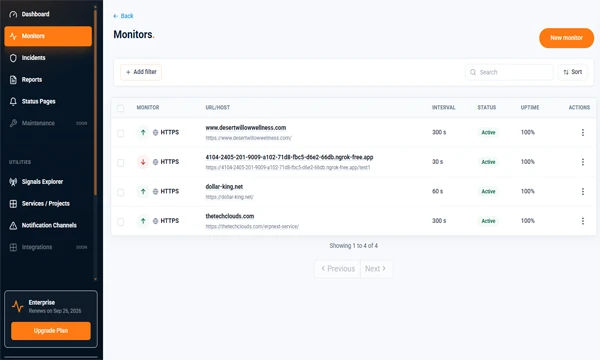Open Services / Projects in the sidebar

(x=48, y=204)
